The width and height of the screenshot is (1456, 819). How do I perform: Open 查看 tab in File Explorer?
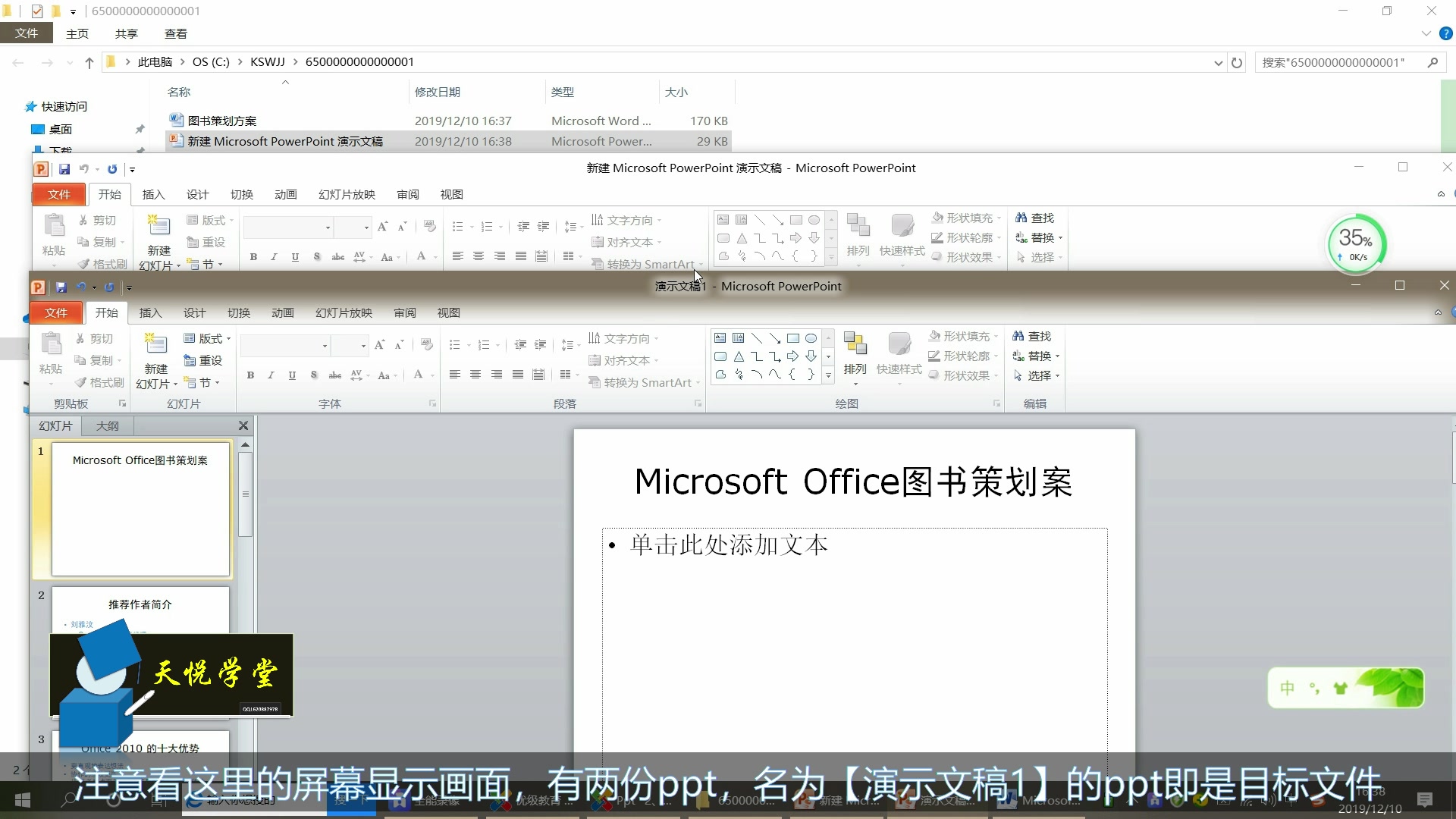175,33
